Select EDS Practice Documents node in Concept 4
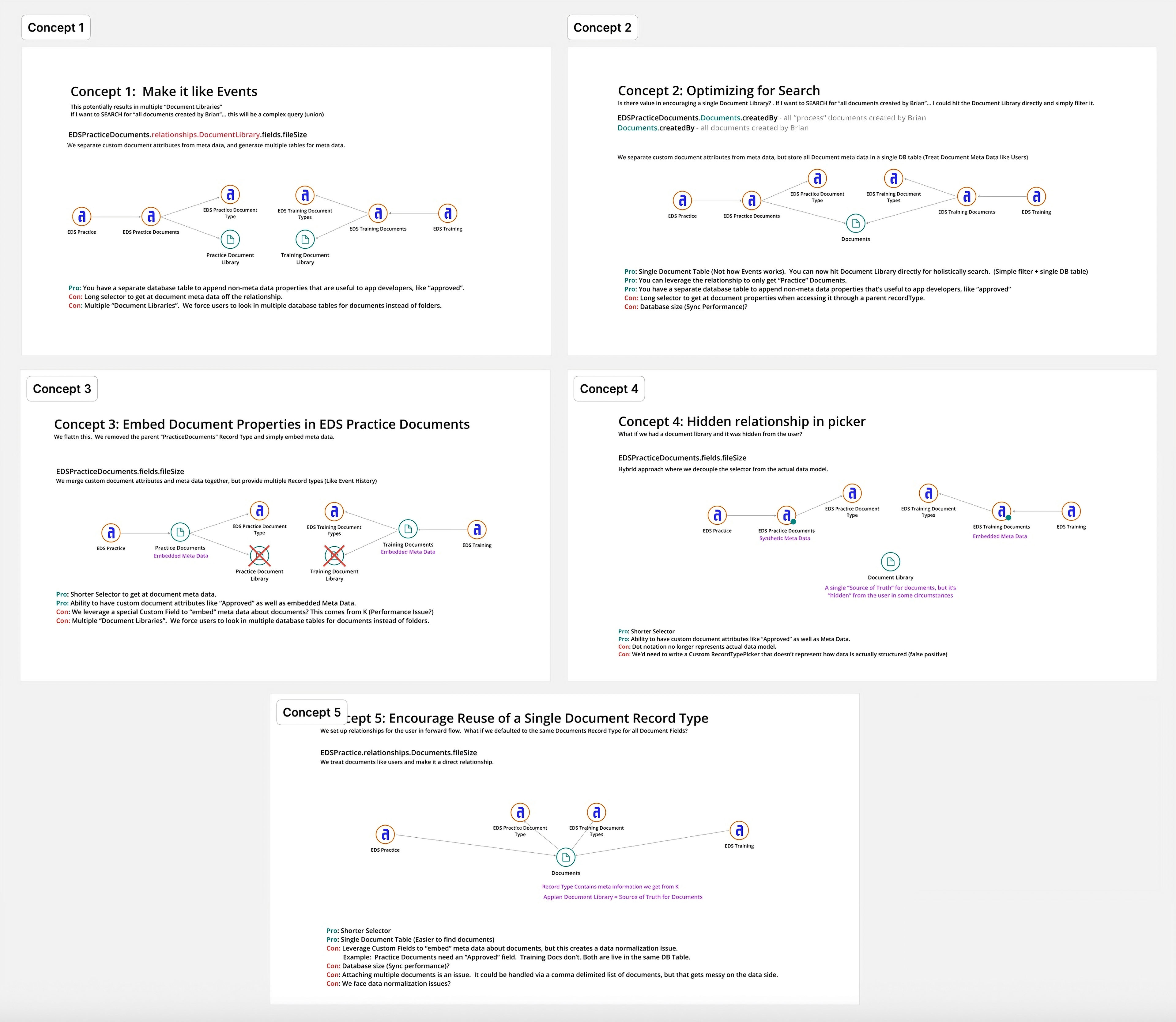 (x=786, y=515)
